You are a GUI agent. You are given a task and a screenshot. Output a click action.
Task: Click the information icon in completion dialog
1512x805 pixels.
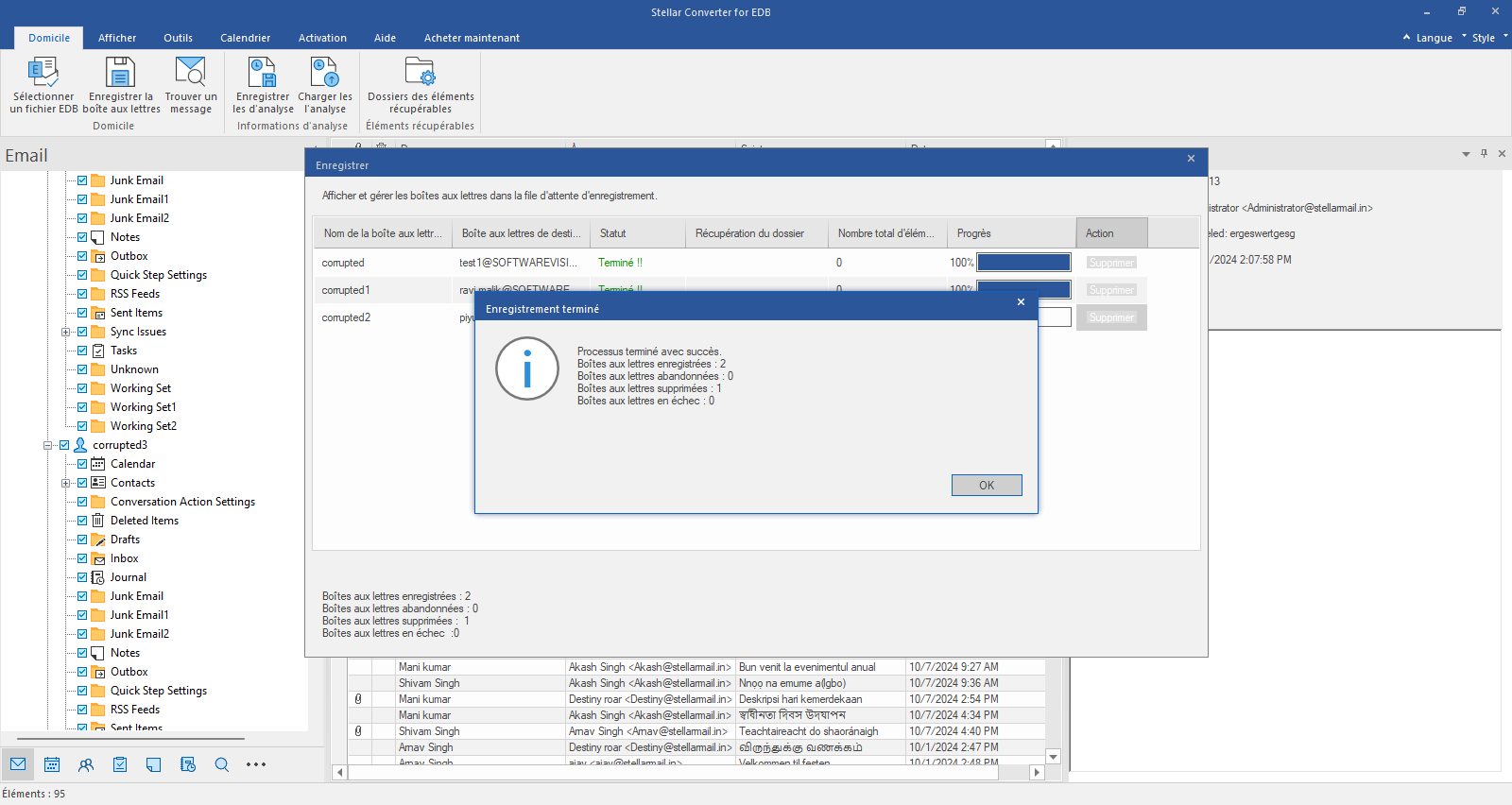pos(527,368)
